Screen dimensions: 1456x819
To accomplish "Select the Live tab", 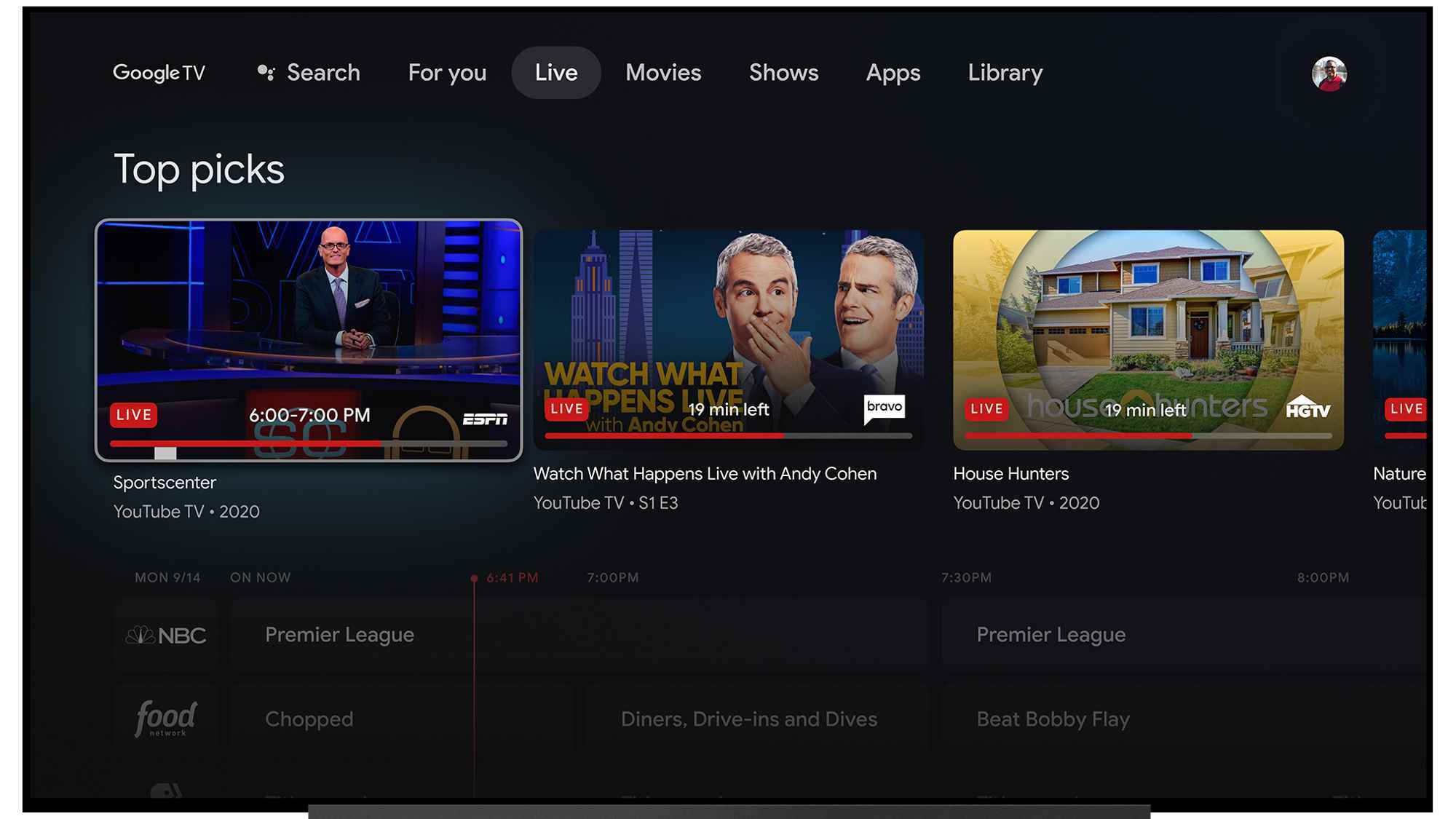I will click(x=555, y=71).
